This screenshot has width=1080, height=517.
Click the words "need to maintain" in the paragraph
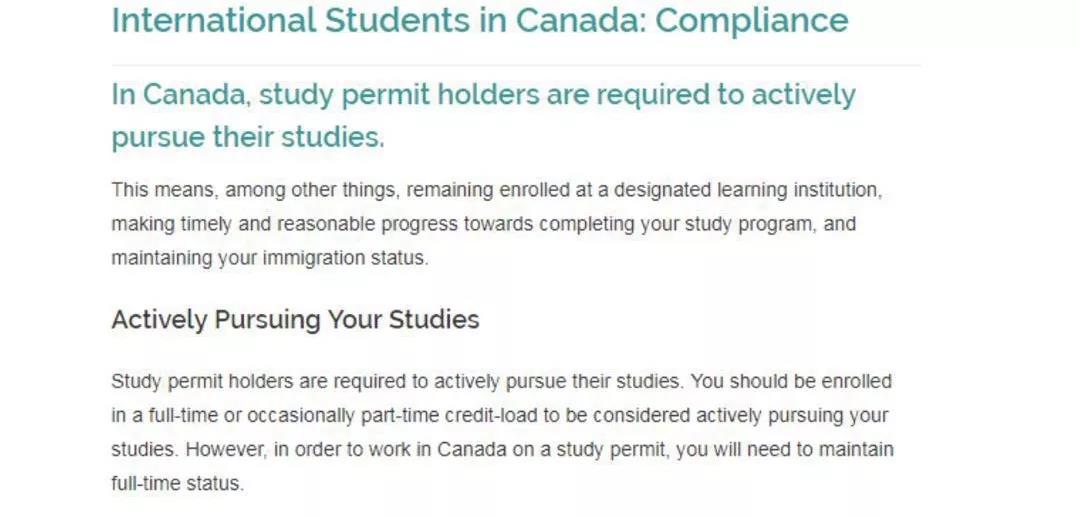820,450
